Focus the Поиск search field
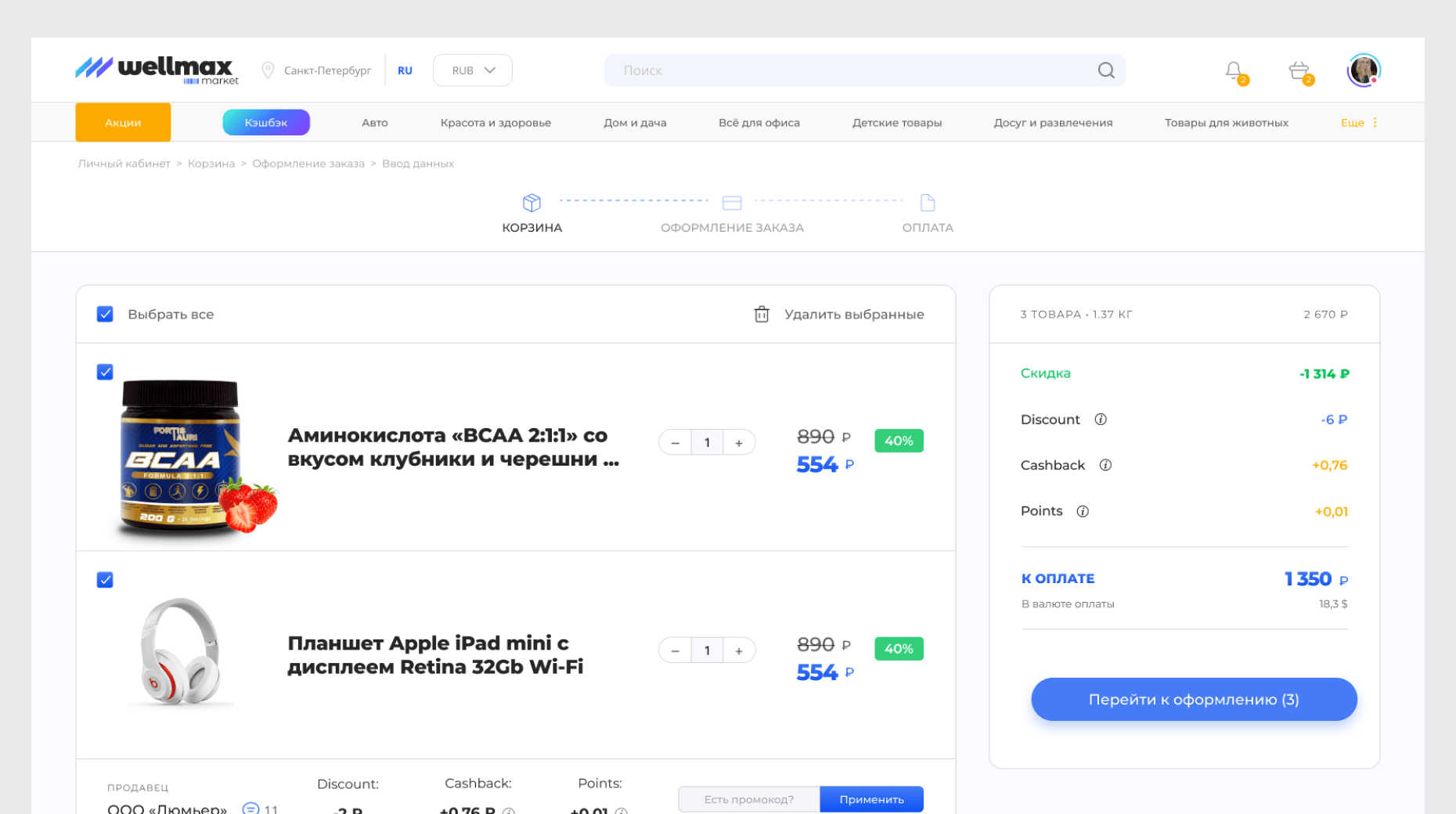Image resolution: width=1456 pixels, height=814 pixels. 865,70
